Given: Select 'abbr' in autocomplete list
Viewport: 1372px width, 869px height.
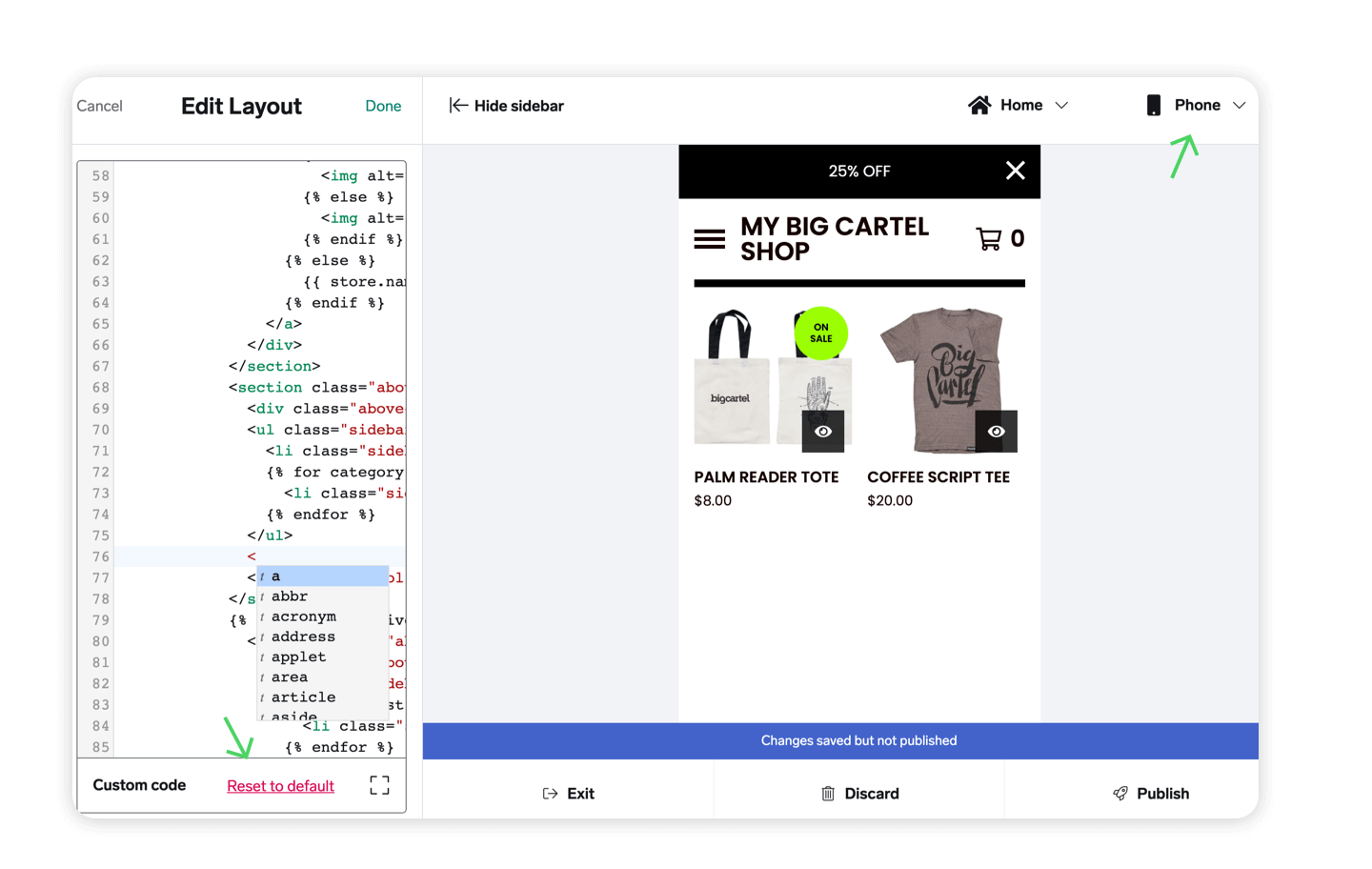Looking at the screenshot, I should pos(322,596).
